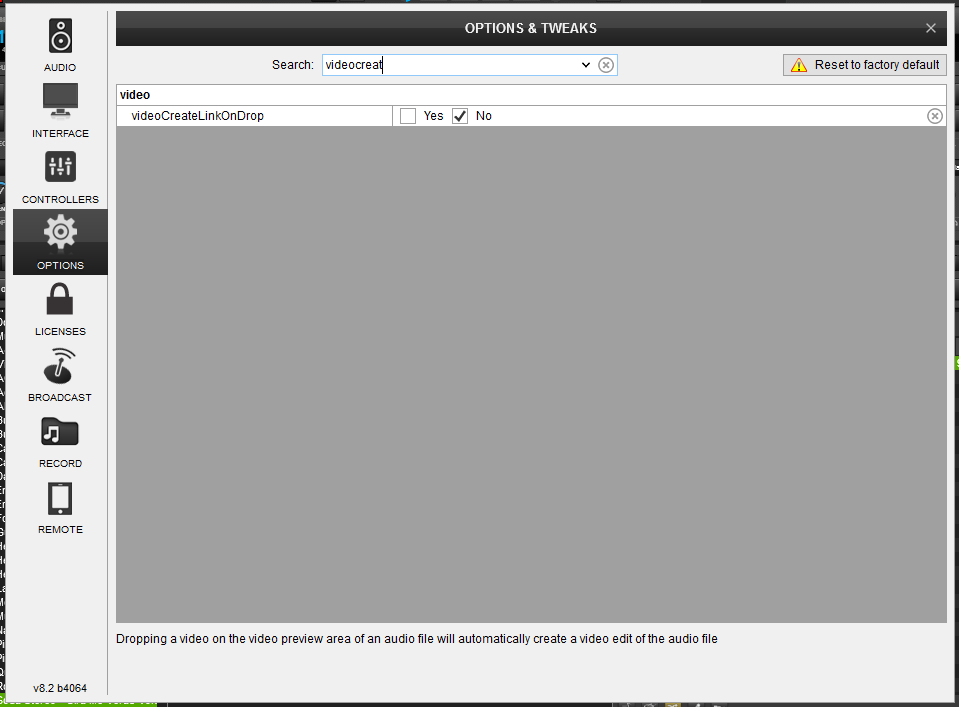
Task: Open the Broadcast antenna icon
Action: (x=60, y=366)
